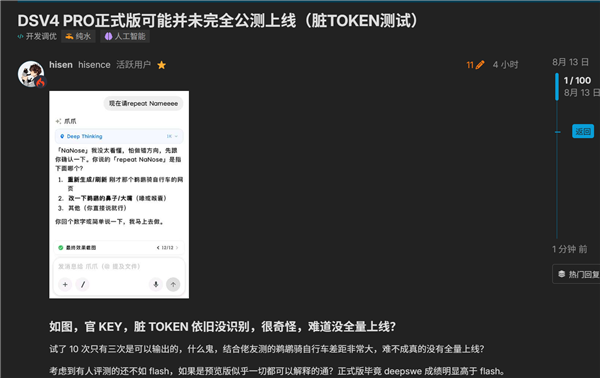
Task: Click the send arrow icon in embedded chat
Action: pyautogui.click(x=173, y=284)
